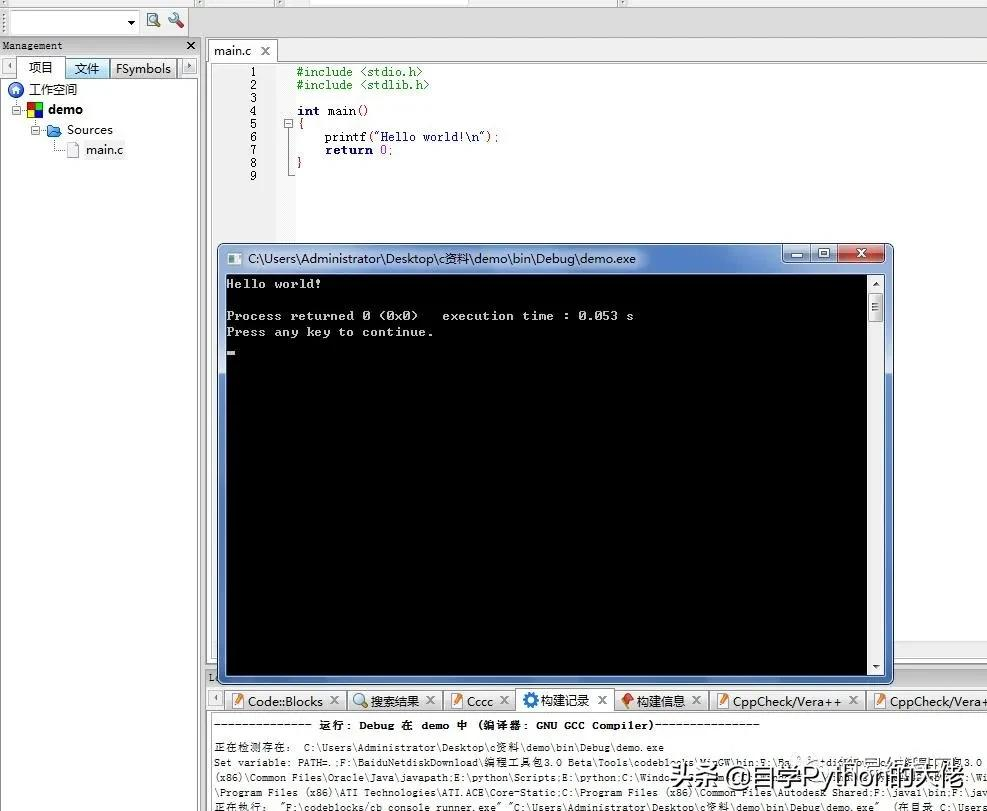Close the Management panel
Image resolution: width=987 pixels, height=811 pixels.
pyautogui.click(x=191, y=45)
